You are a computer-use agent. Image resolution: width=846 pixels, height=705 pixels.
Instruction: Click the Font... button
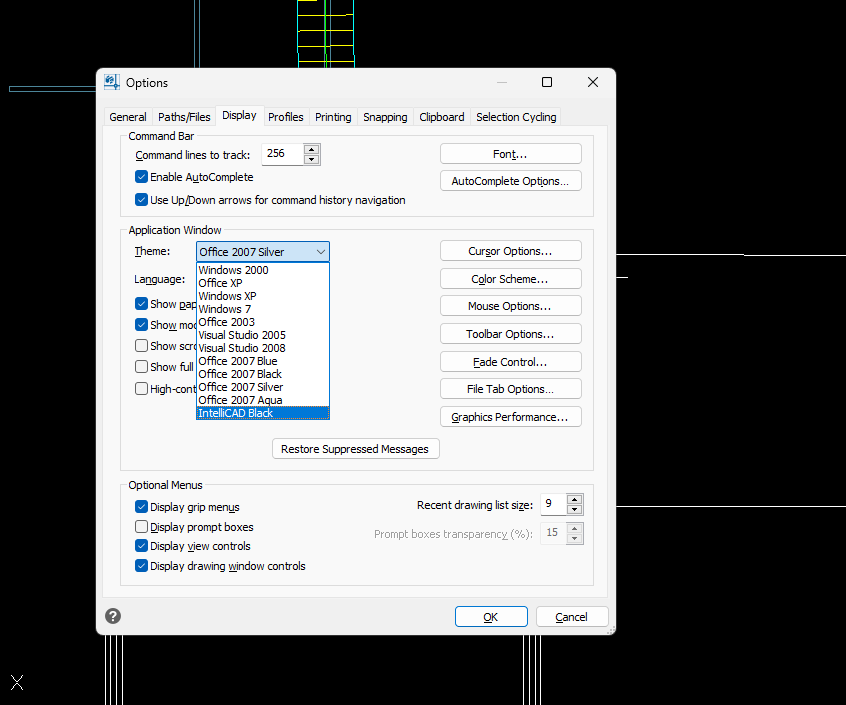click(x=510, y=154)
